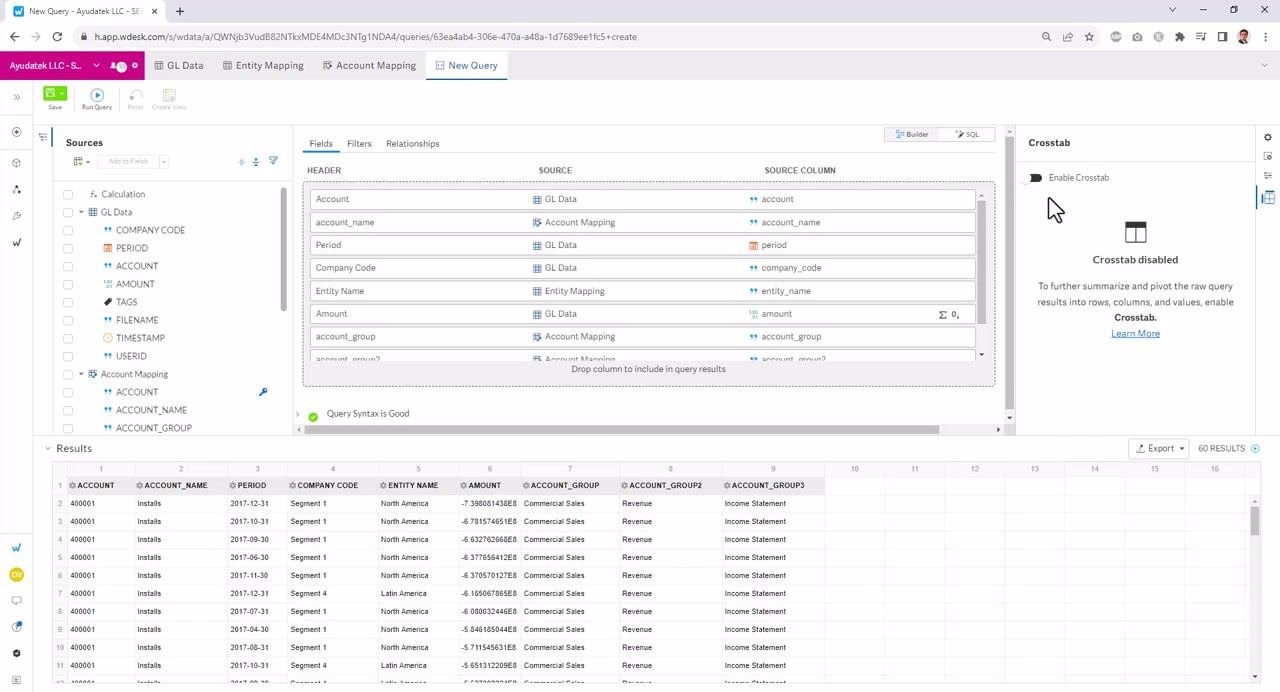This screenshot has width=1280, height=692.
Task: Toggle the Enable Crosstab switch
Action: (x=1034, y=178)
